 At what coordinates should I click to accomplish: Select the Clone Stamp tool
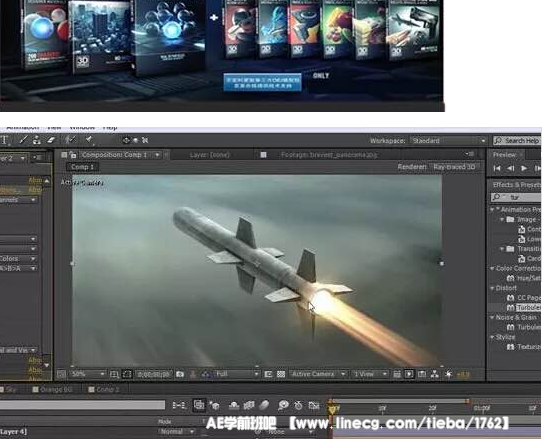point(37,140)
